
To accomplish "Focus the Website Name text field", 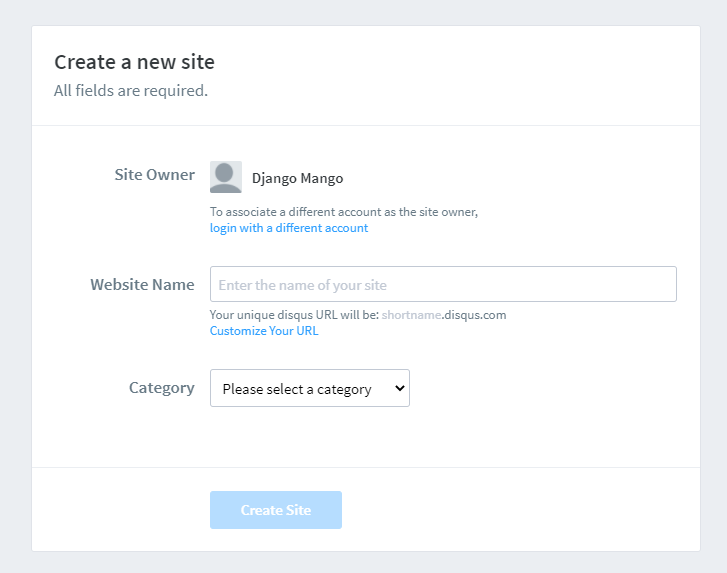I will (443, 284).
